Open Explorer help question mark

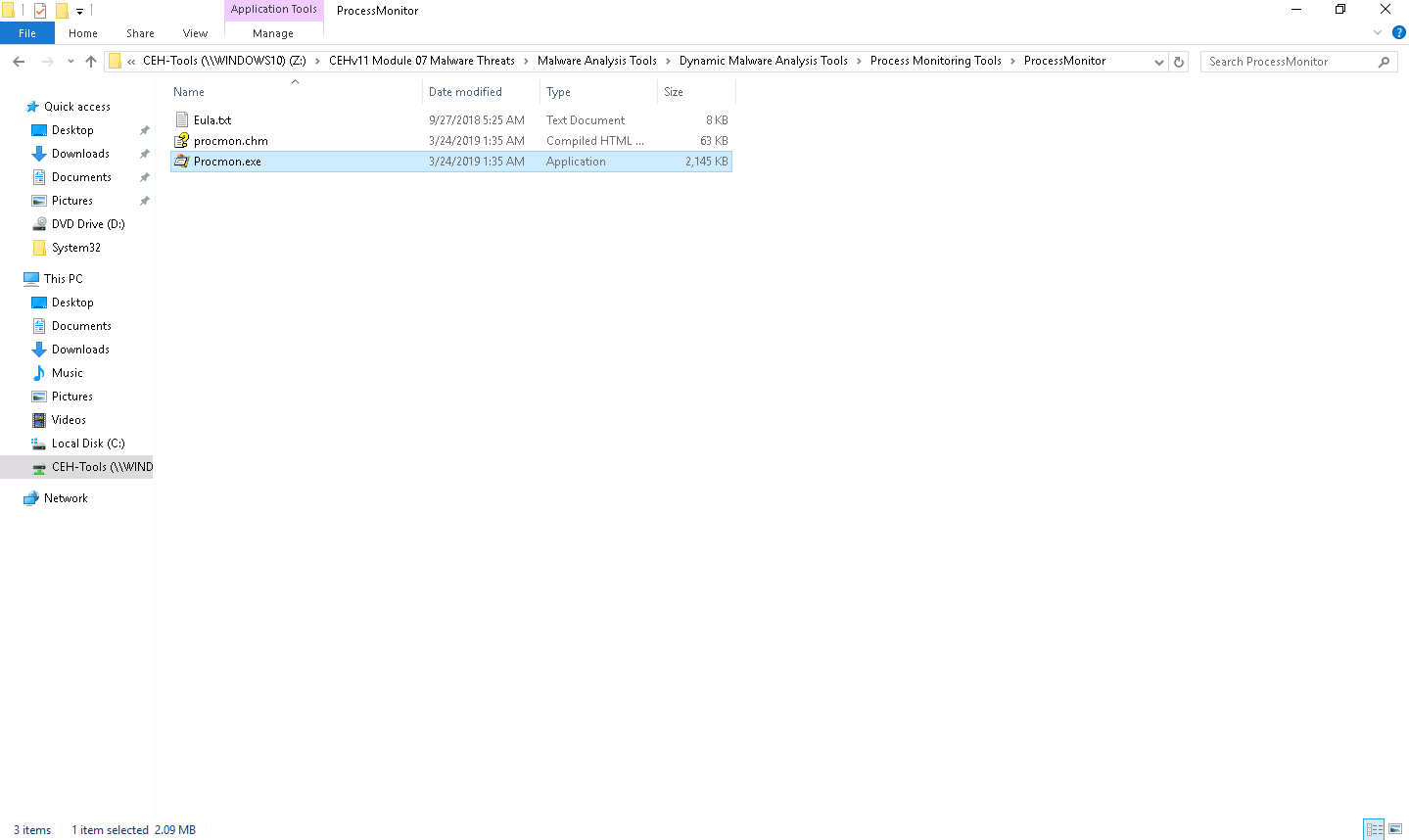1399,32
